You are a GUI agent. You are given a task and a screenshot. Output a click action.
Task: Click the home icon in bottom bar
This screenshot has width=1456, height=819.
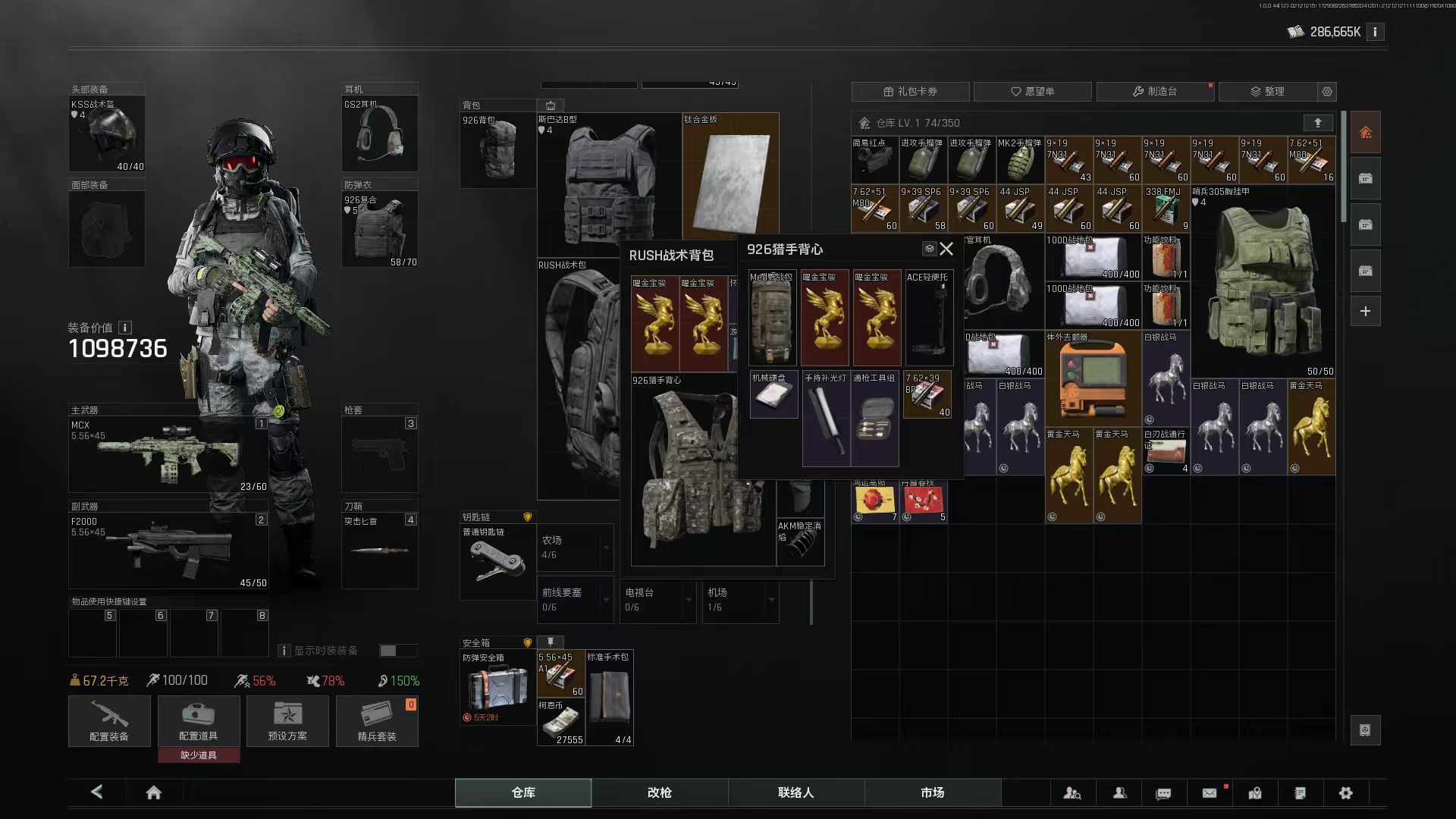[154, 792]
